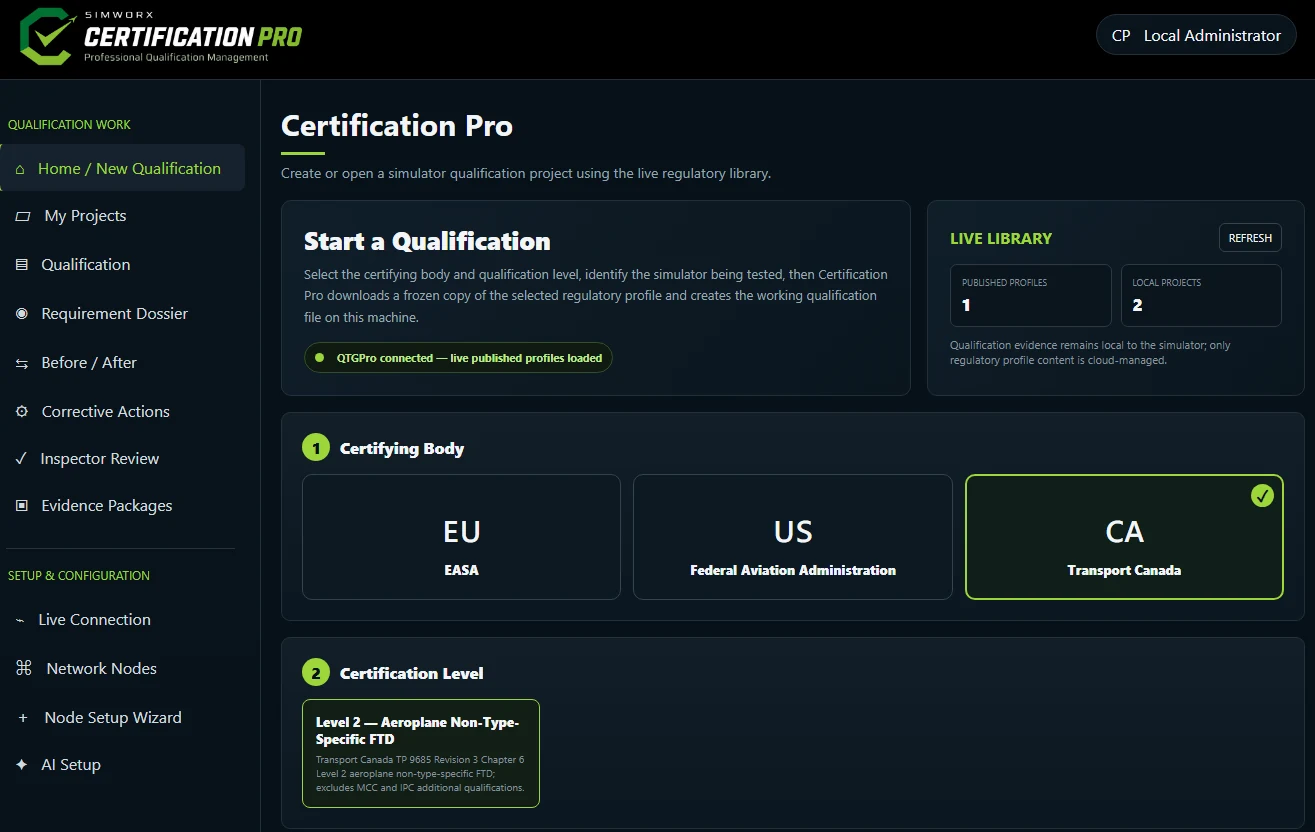Refresh the Live Library
This screenshot has width=1315, height=832.
[x=1250, y=238]
